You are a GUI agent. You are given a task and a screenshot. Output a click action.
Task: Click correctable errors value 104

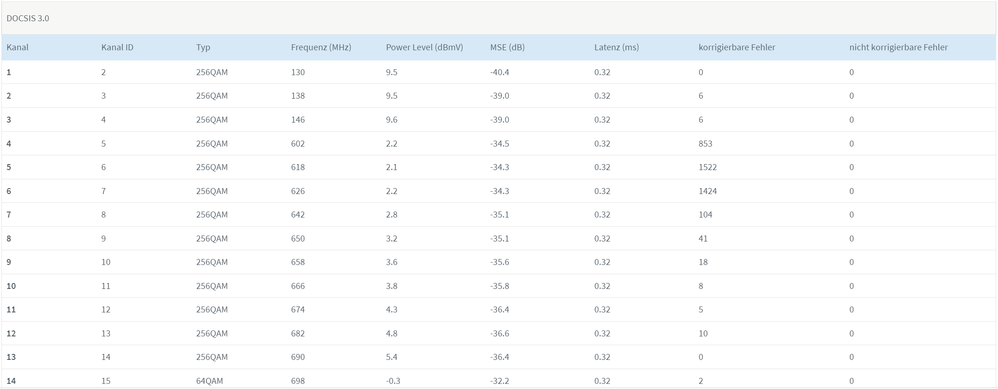[x=705, y=215]
